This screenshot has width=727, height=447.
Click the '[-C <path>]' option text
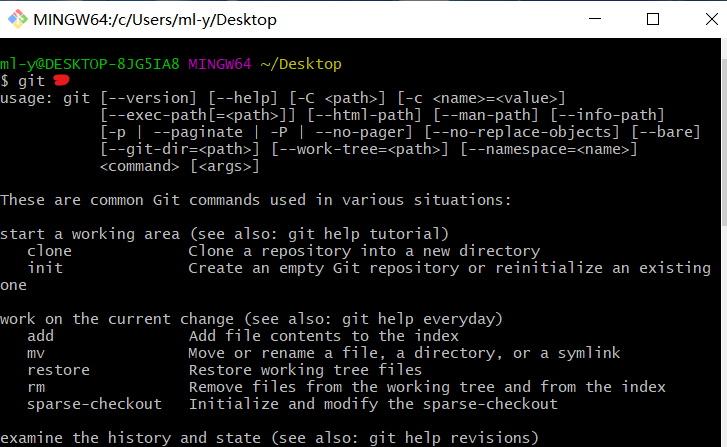click(x=337, y=98)
